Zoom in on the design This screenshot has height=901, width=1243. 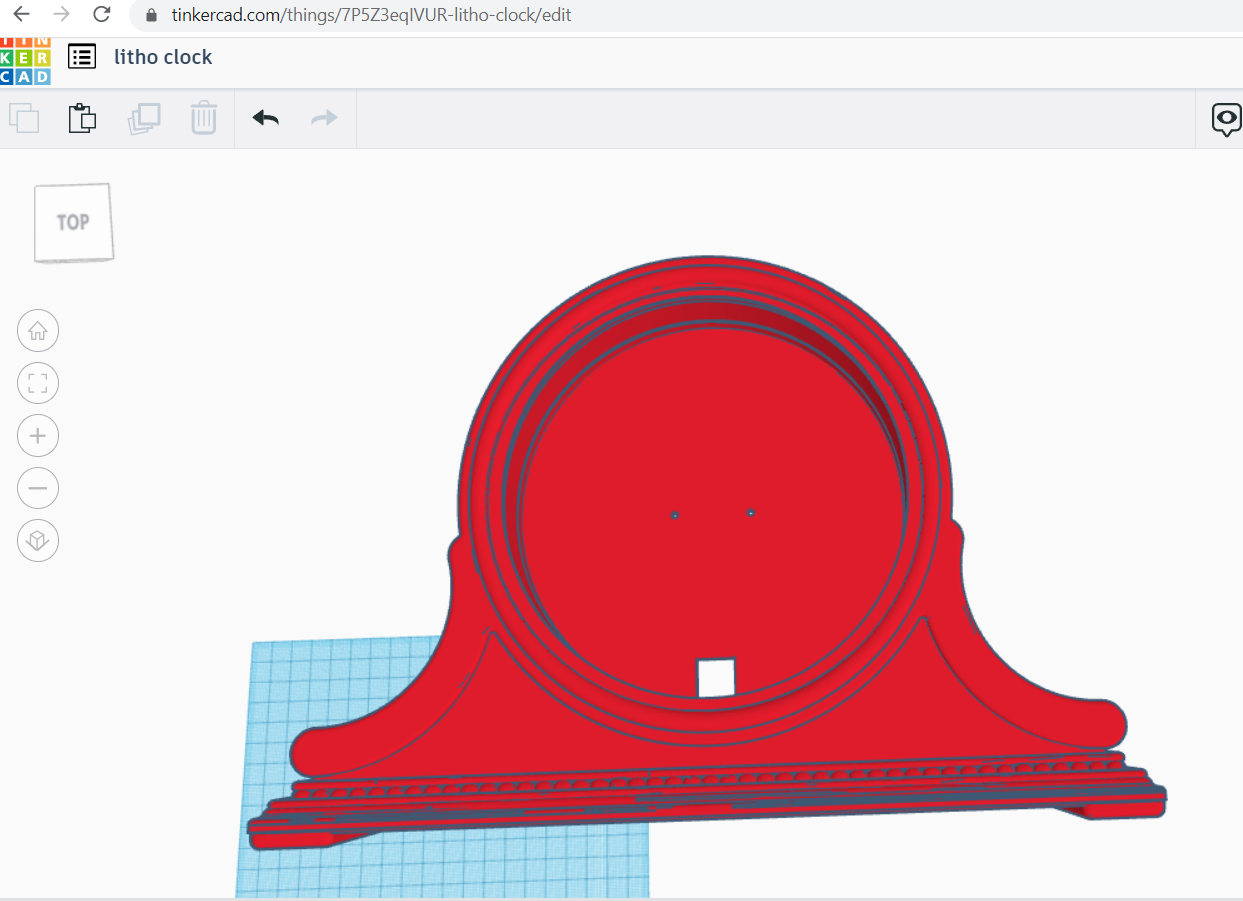pos(37,435)
